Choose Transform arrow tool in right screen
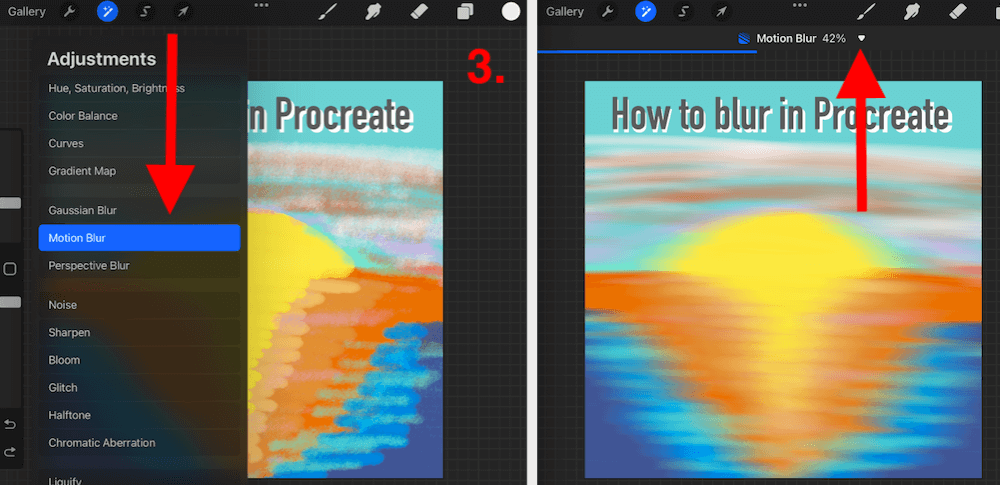Viewport: 1000px width, 485px height. click(721, 11)
